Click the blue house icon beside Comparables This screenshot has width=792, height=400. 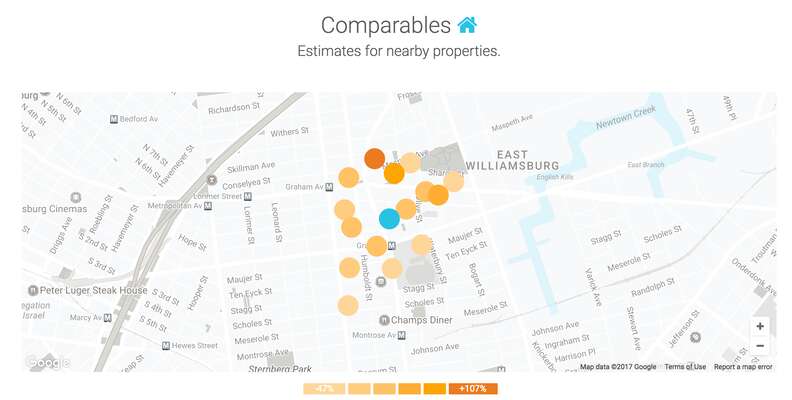pyautogui.click(x=467, y=25)
